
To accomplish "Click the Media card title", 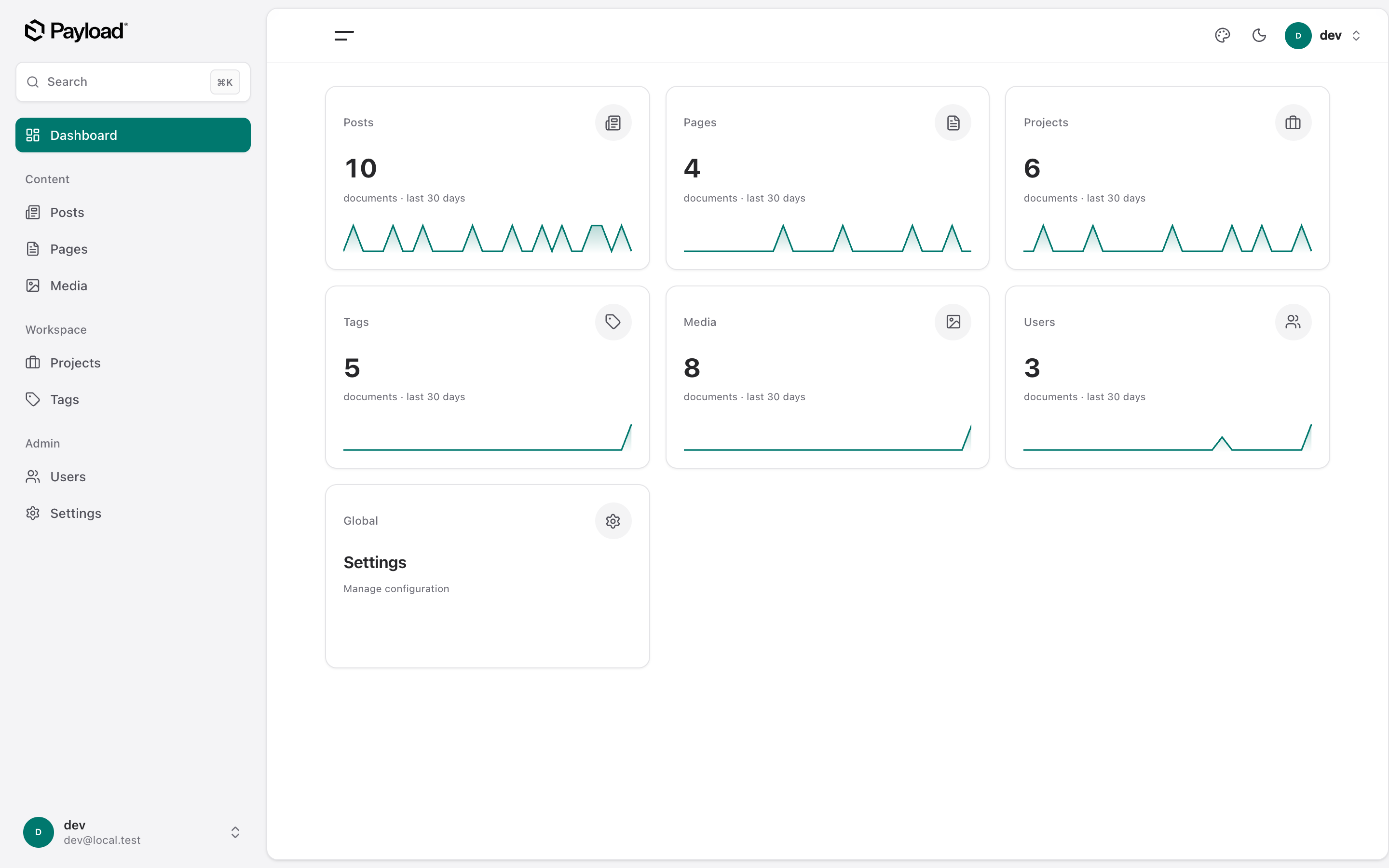I will [x=700, y=322].
